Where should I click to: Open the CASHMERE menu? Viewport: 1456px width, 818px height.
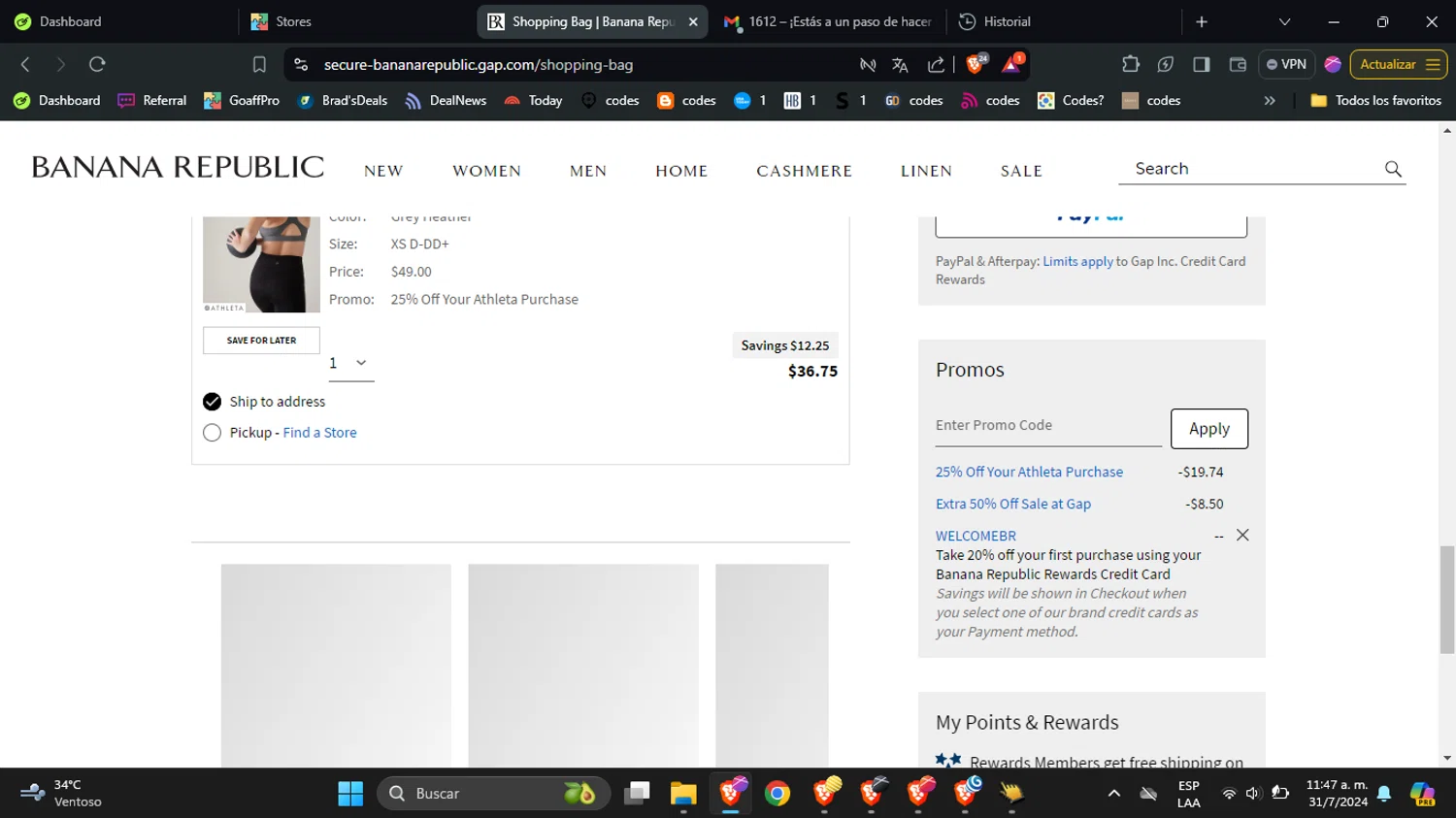click(804, 171)
